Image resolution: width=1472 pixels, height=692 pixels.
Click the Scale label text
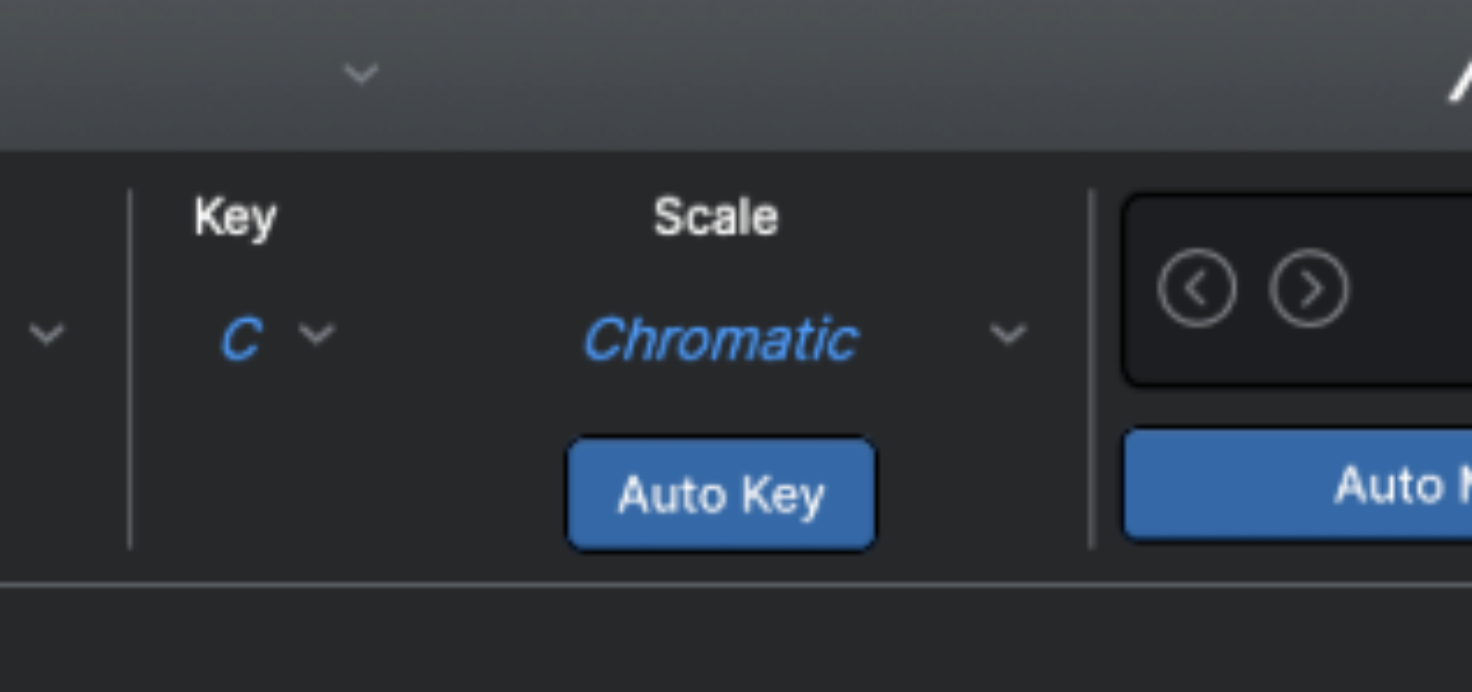coord(715,217)
